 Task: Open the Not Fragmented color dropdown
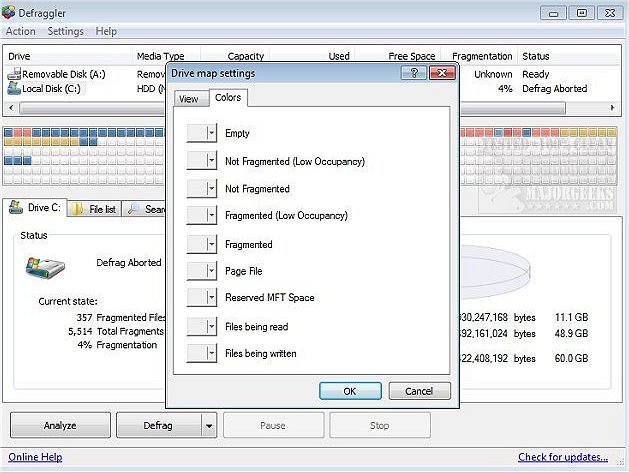(202, 188)
